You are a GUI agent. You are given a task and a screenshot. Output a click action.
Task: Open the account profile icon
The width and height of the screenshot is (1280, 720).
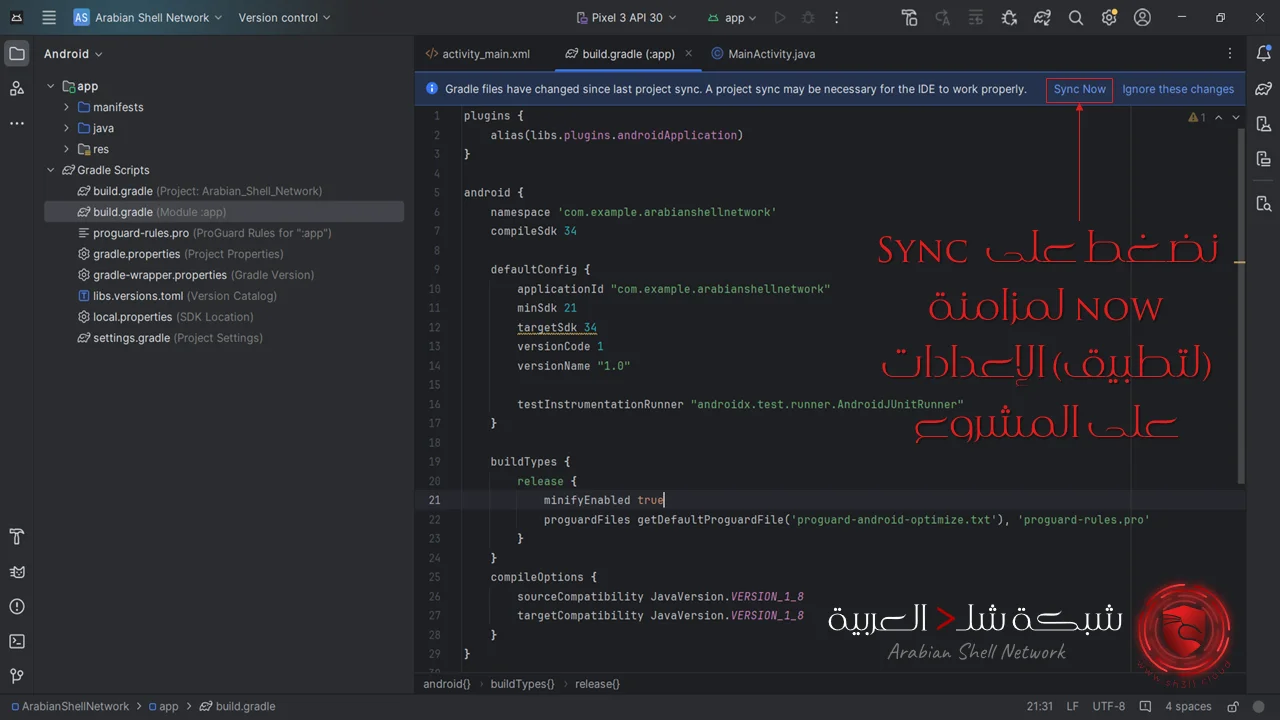pos(1143,18)
